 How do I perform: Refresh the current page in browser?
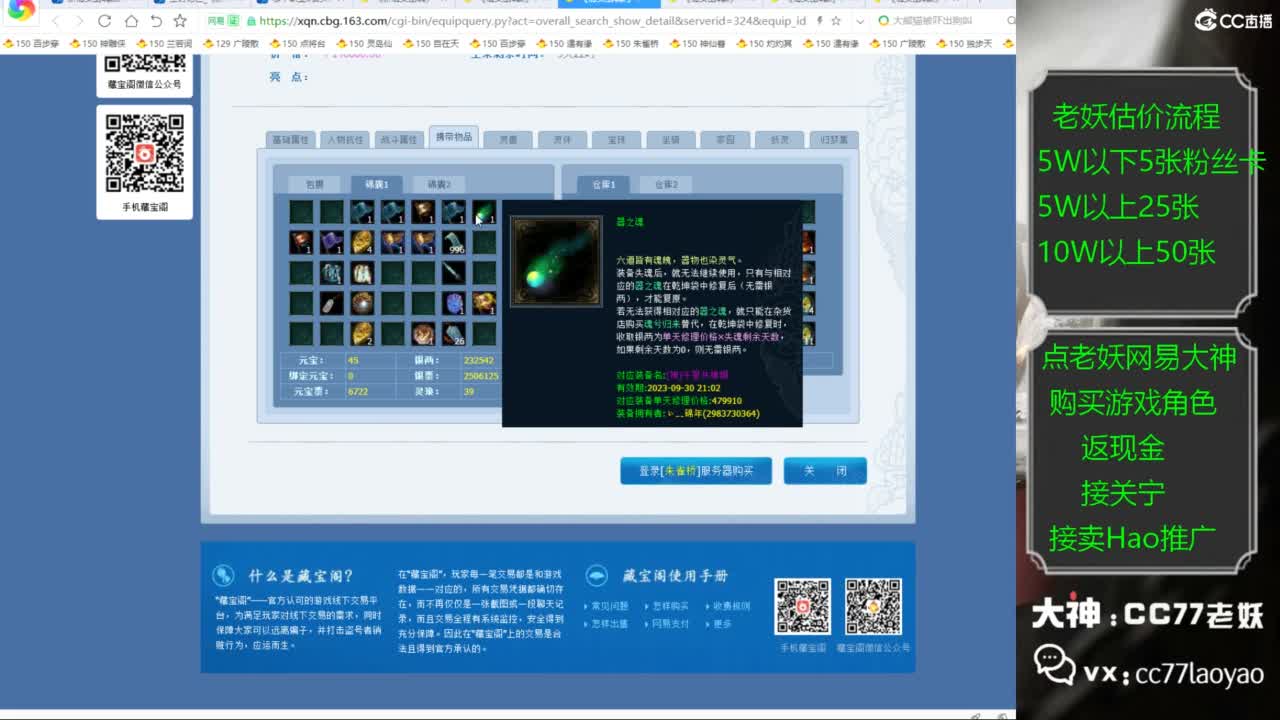point(103,20)
